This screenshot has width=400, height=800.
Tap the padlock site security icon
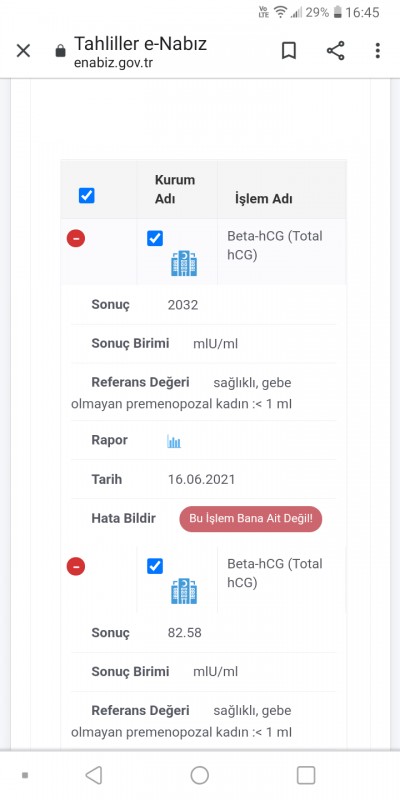(60, 51)
